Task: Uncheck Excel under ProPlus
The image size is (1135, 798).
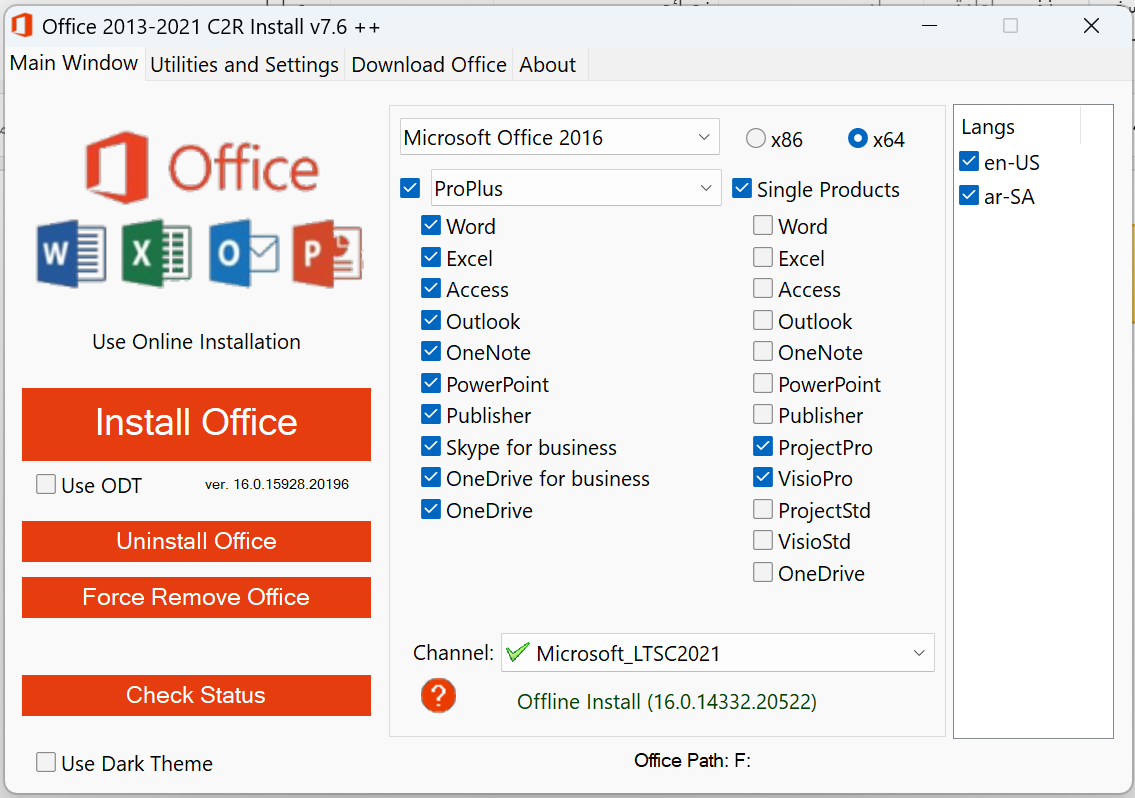Action: 431,257
